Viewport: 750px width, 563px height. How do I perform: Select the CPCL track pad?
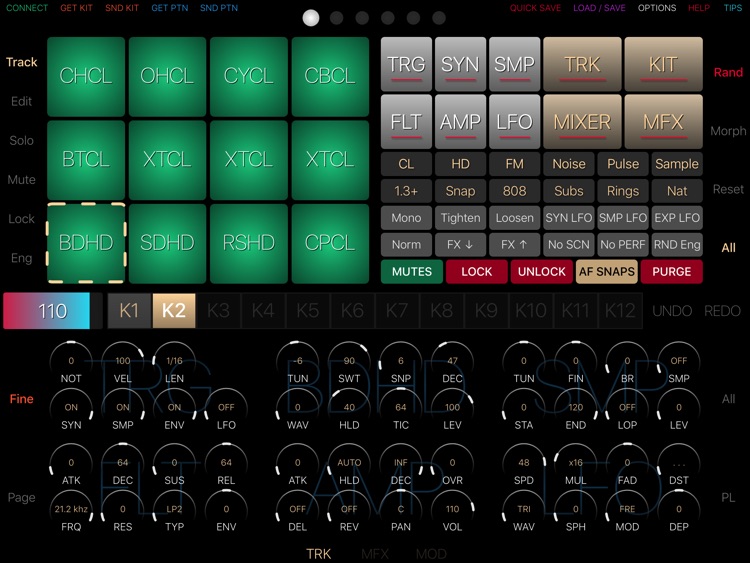tap(330, 243)
